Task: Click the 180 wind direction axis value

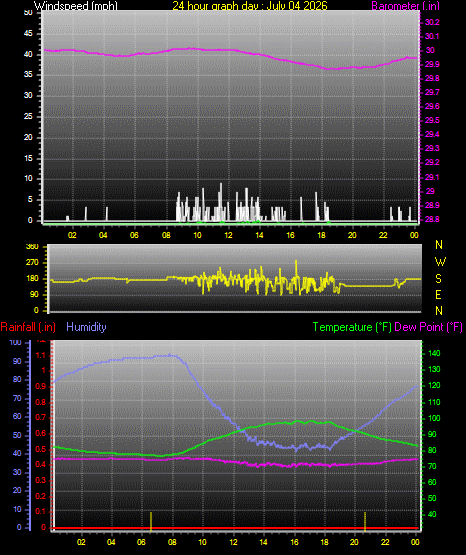Action: 32,279
